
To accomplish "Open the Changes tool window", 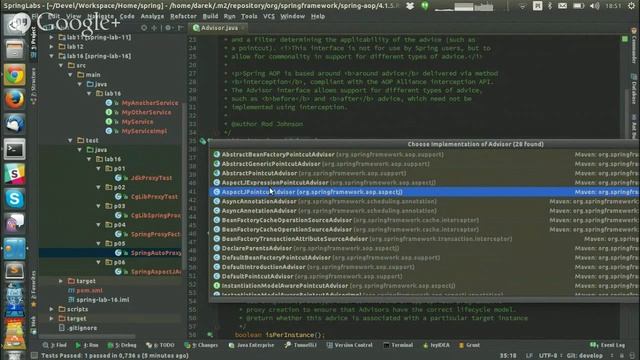I will (x=201, y=345).
